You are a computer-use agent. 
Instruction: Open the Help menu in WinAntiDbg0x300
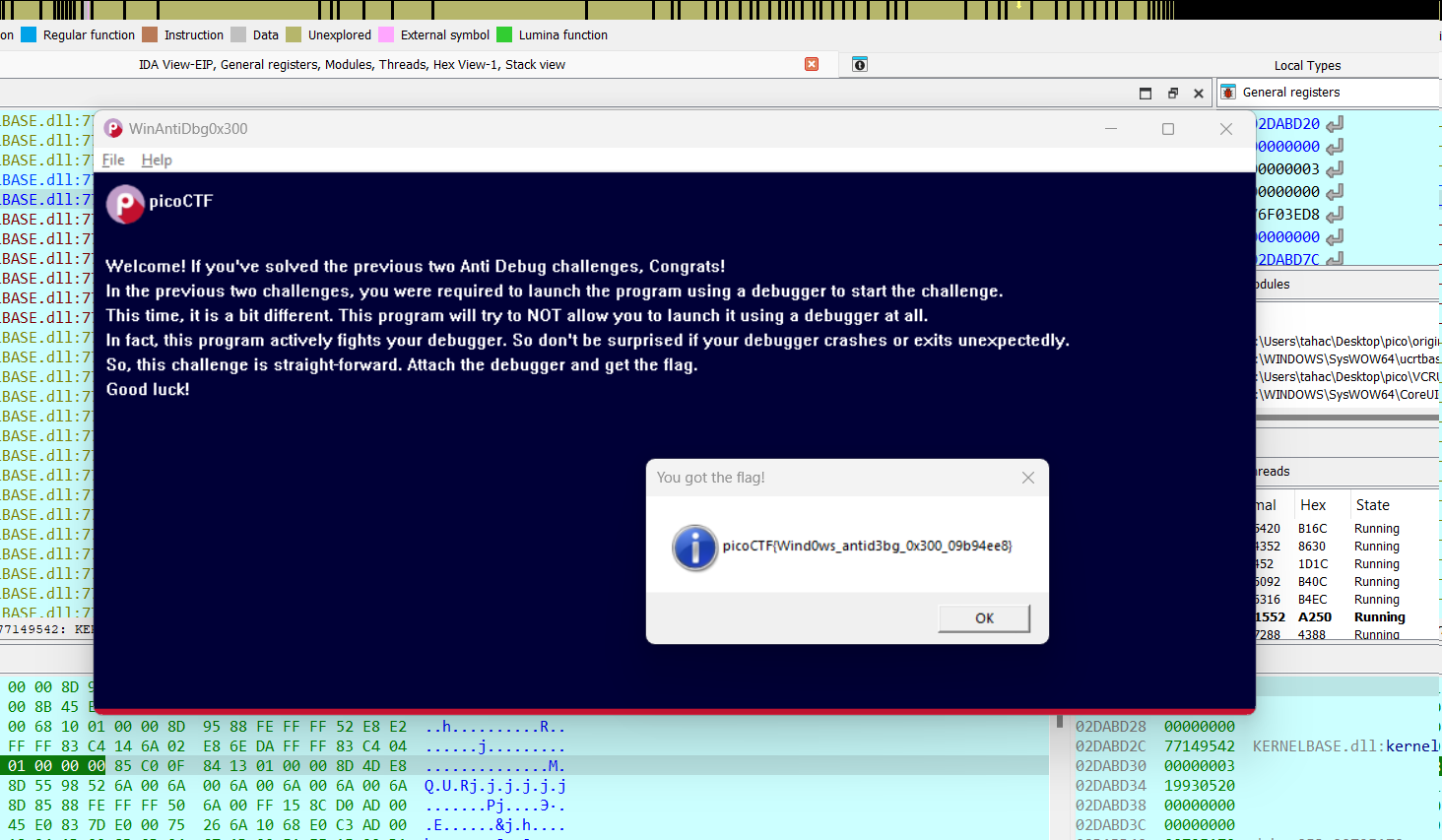click(x=157, y=160)
